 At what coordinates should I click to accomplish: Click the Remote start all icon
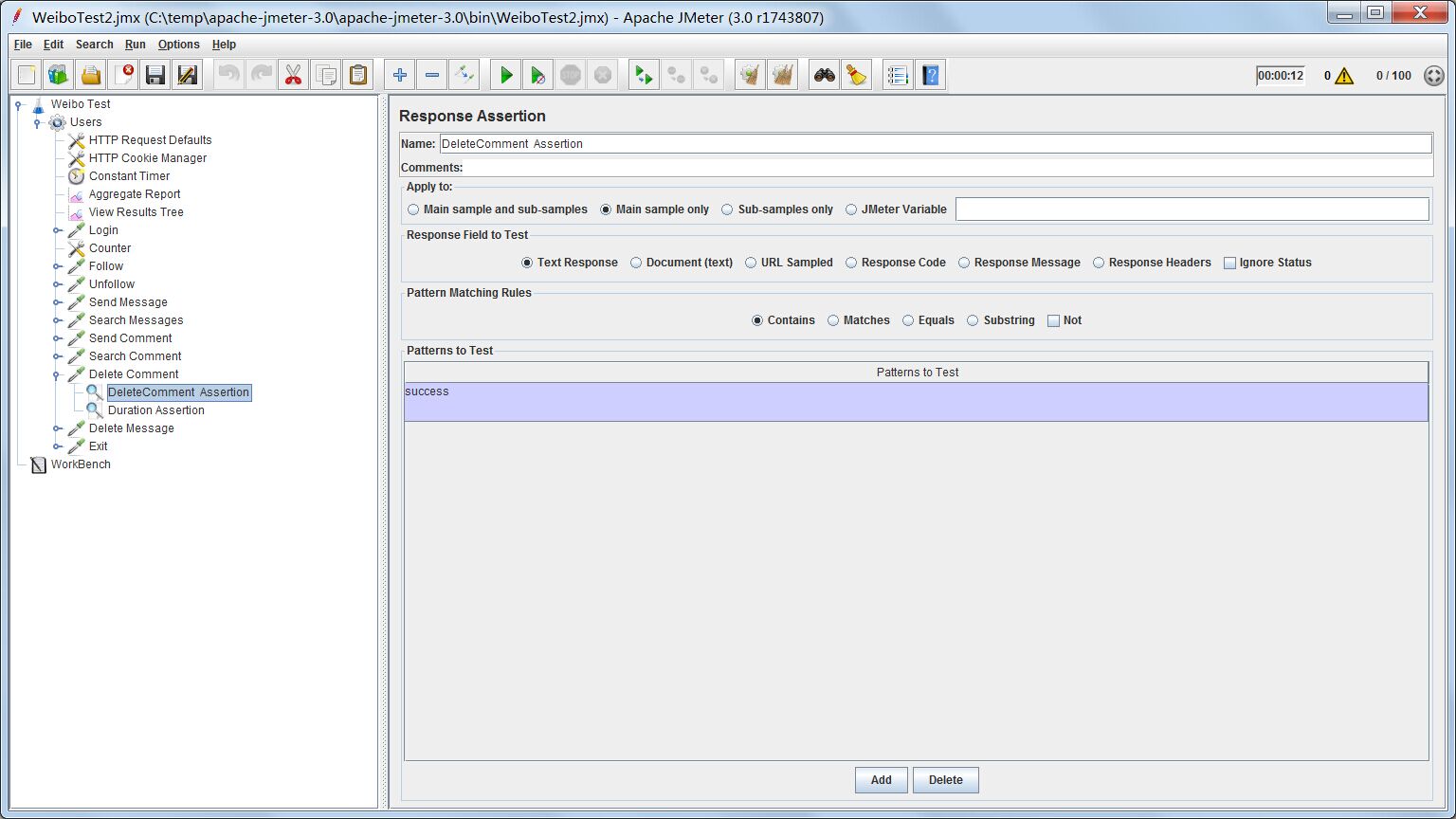[645, 75]
